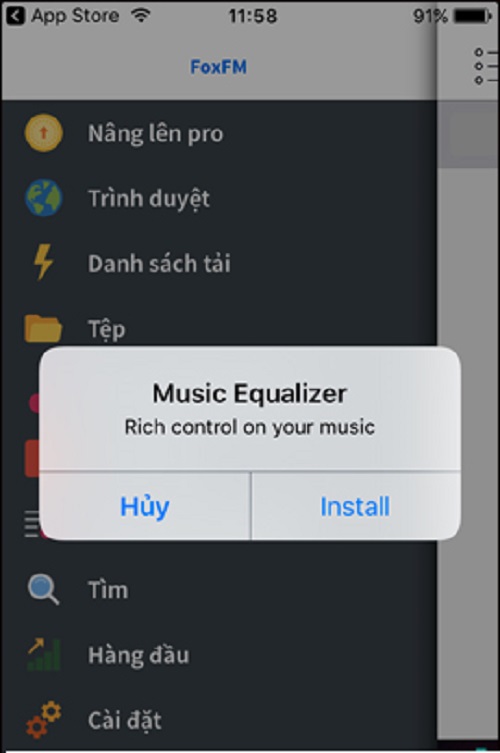Tap the battery indicator in status bar

pos(473,16)
